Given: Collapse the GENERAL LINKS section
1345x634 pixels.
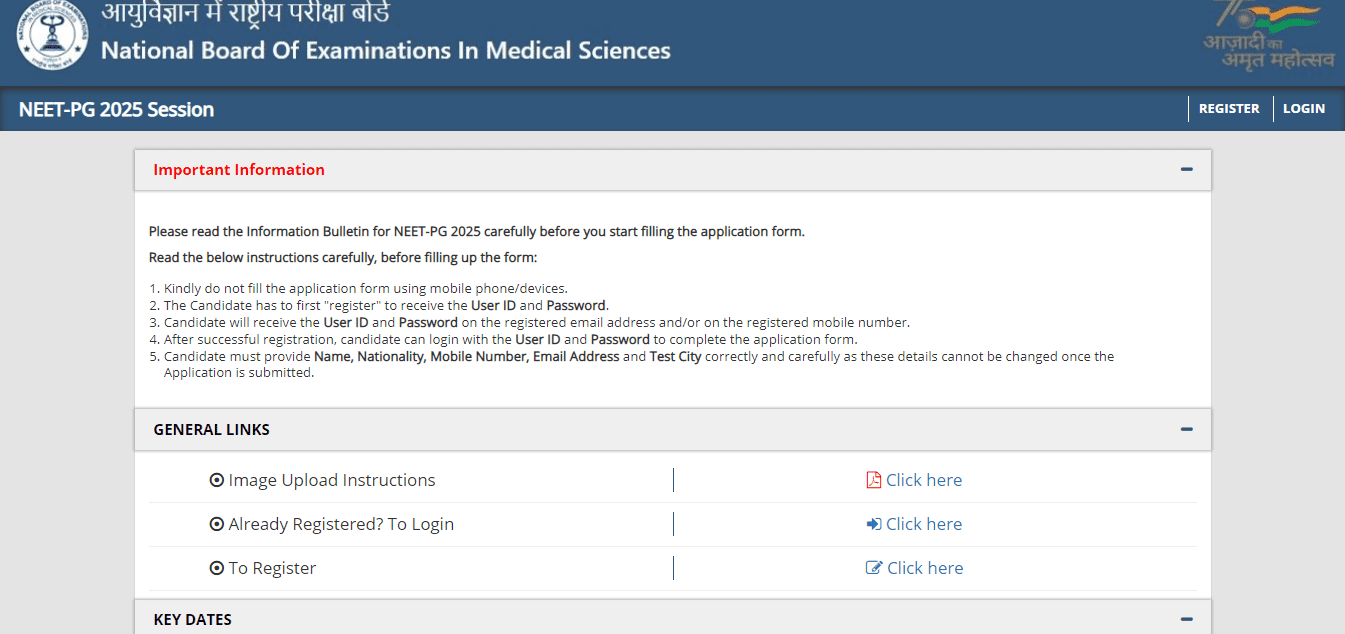Looking at the screenshot, I should 1187,429.
